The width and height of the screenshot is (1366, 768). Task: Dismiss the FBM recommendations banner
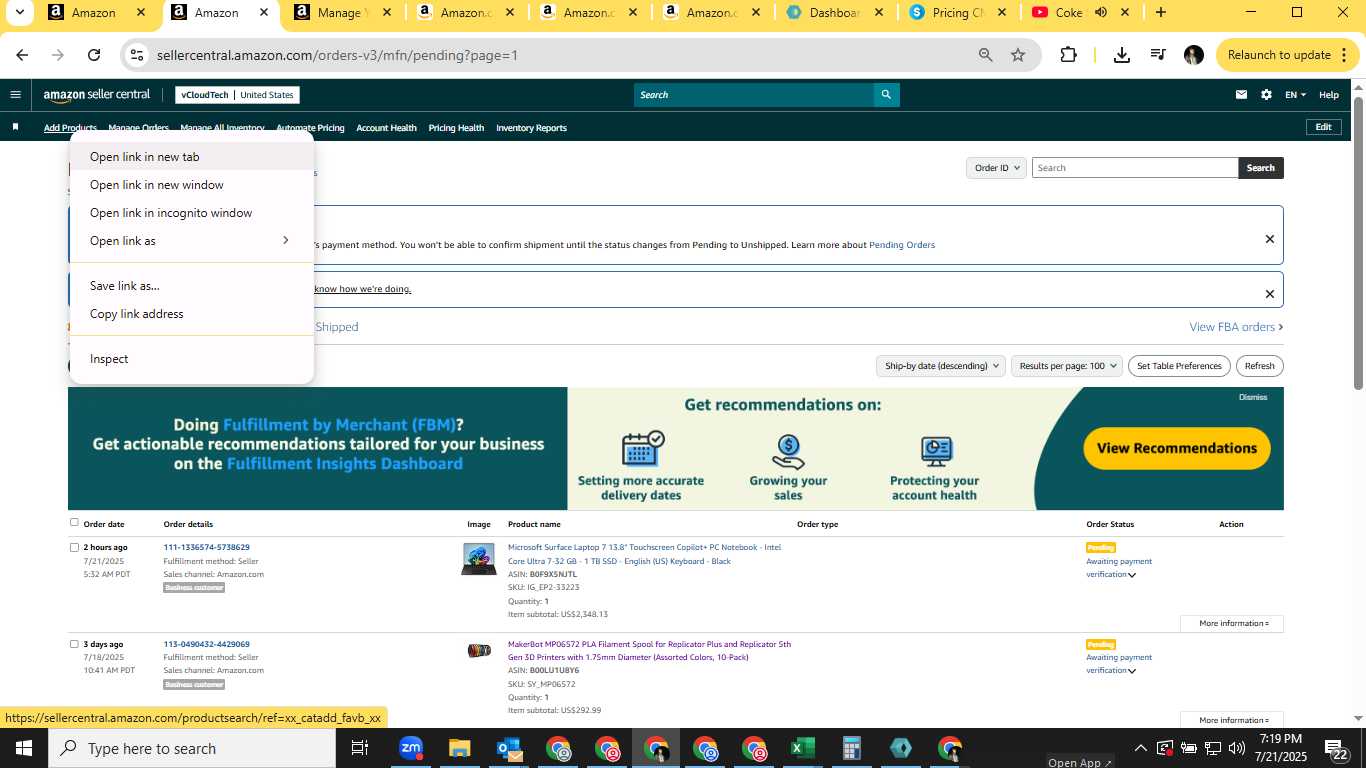point(1253,397)
